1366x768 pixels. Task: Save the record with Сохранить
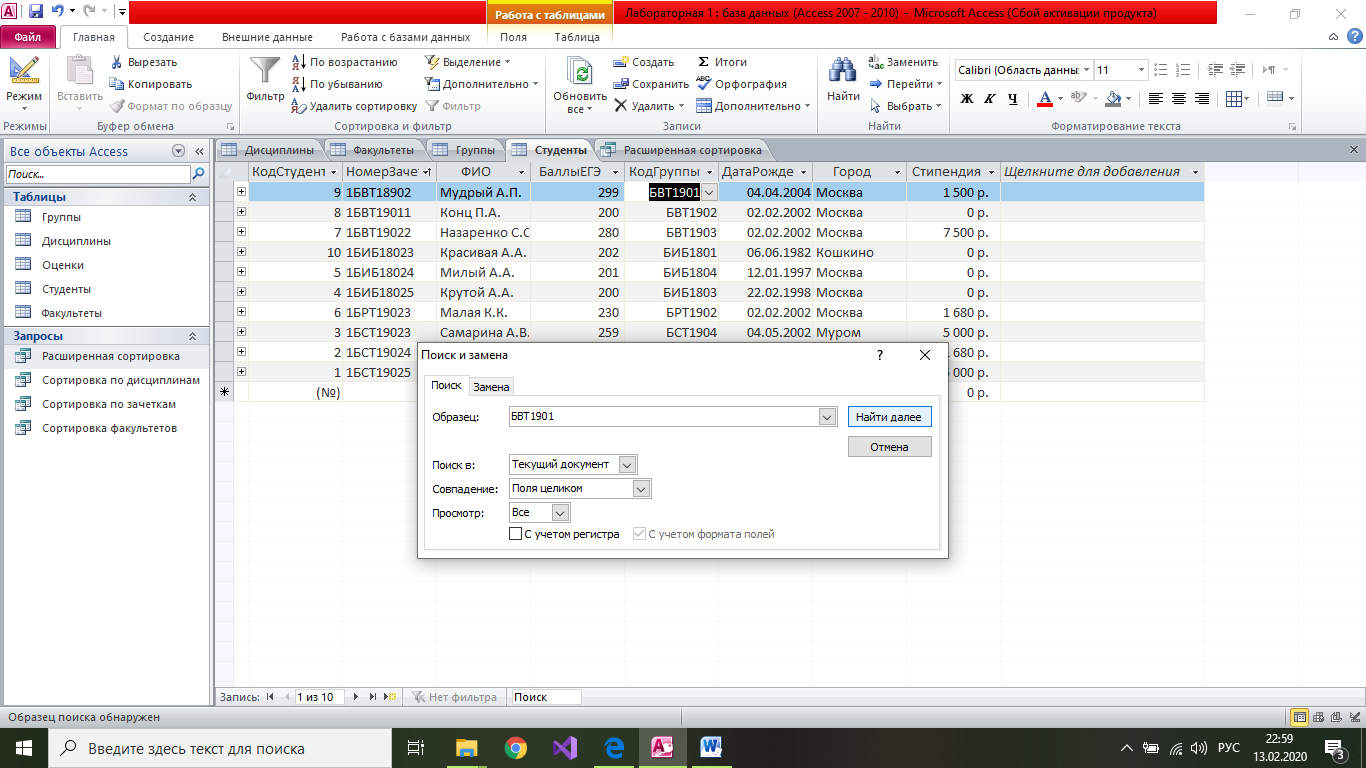tap(651, 84)
